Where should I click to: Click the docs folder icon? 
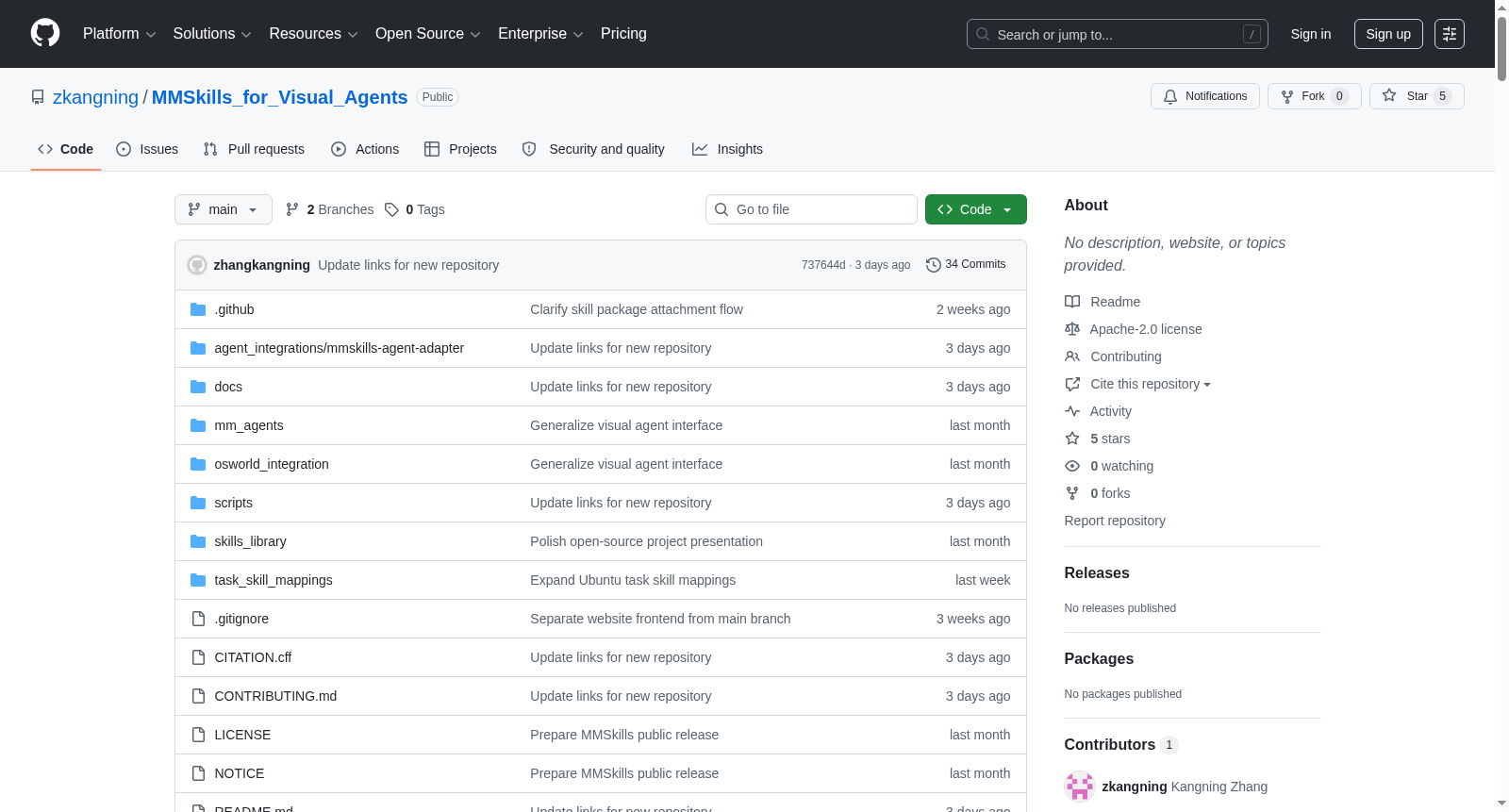tap(198, 387)
